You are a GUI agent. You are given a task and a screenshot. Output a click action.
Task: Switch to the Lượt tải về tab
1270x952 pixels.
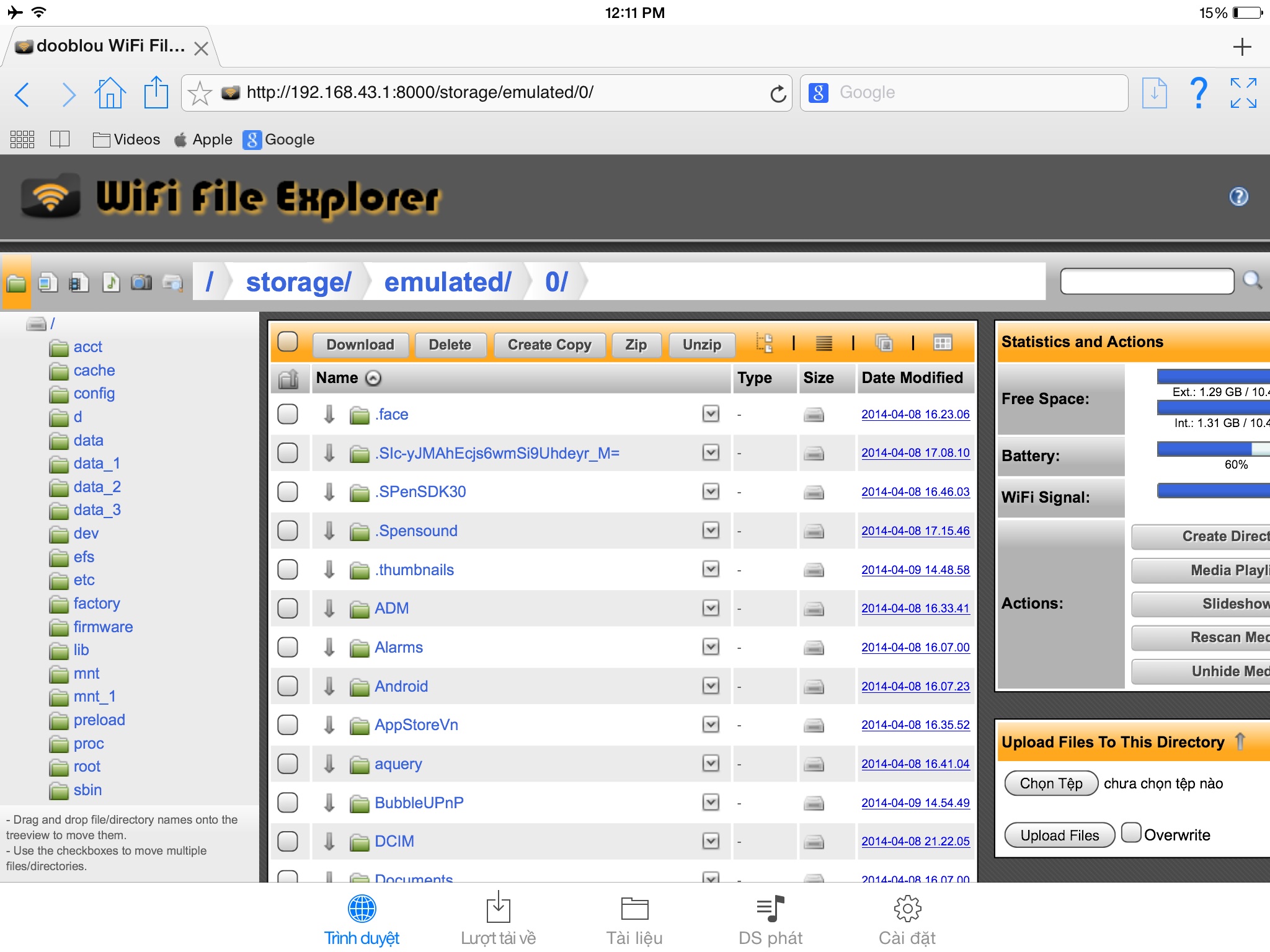(x=498, y=920)
